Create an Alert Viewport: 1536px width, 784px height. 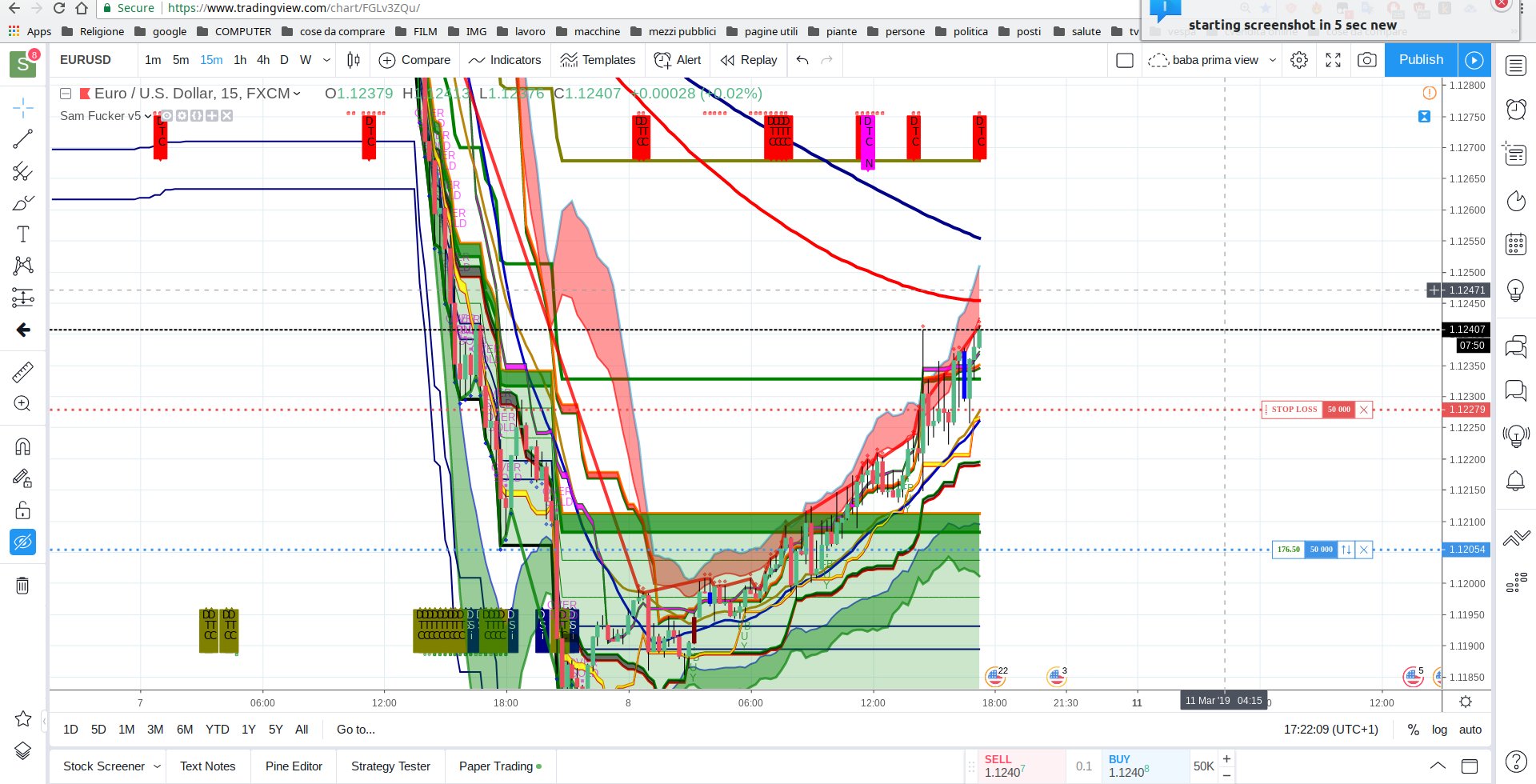tap(678, 60)
